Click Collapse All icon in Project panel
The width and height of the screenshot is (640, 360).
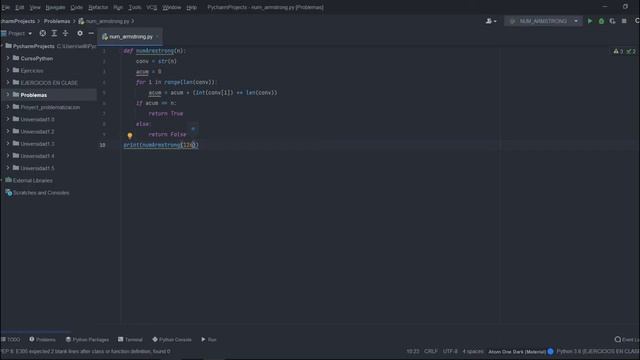click(x=65, y=33)
